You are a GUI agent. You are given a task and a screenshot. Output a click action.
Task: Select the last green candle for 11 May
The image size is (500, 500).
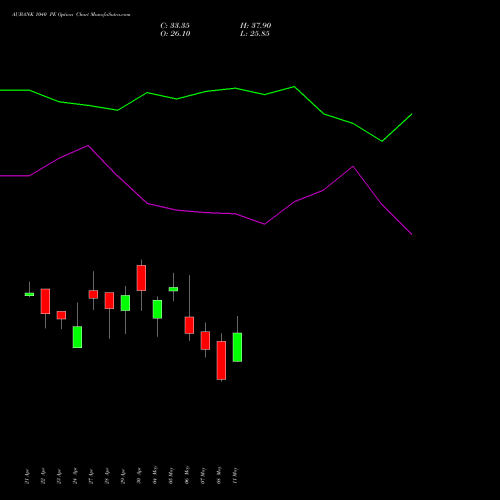click(x=237, y=347)
